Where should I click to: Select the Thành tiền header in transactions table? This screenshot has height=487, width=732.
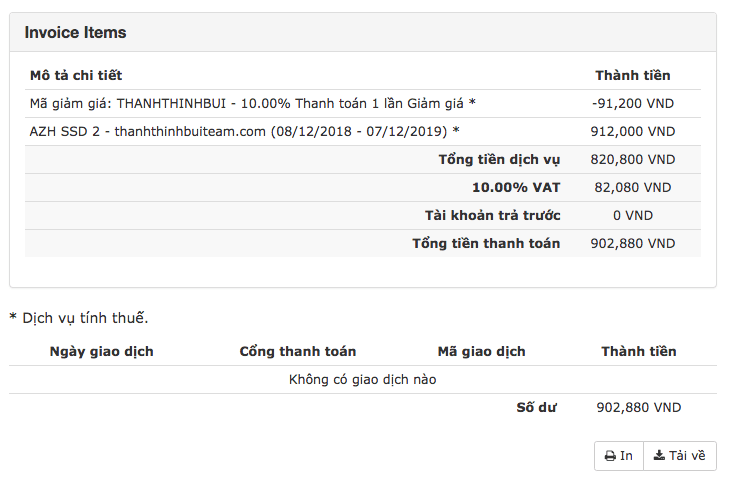point(639,351)
